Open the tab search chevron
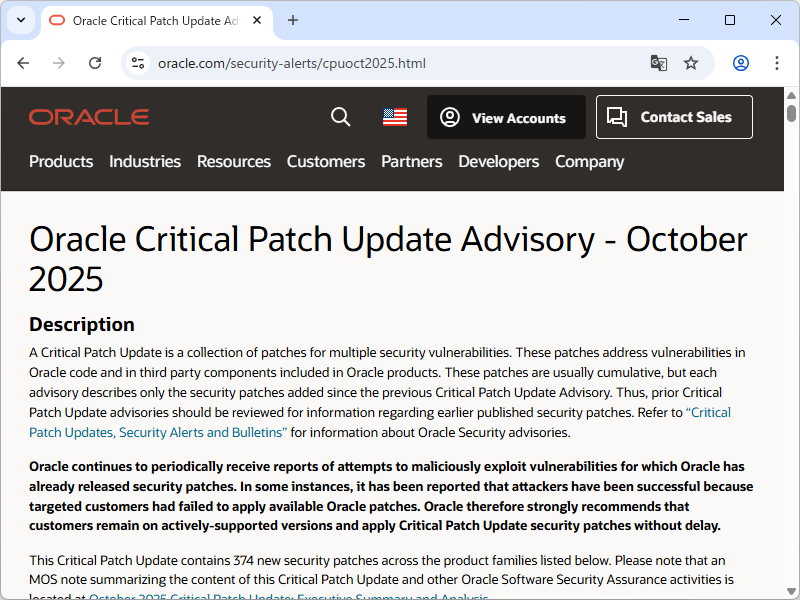The width and height of the screenshot is (800, 600). 20,20
